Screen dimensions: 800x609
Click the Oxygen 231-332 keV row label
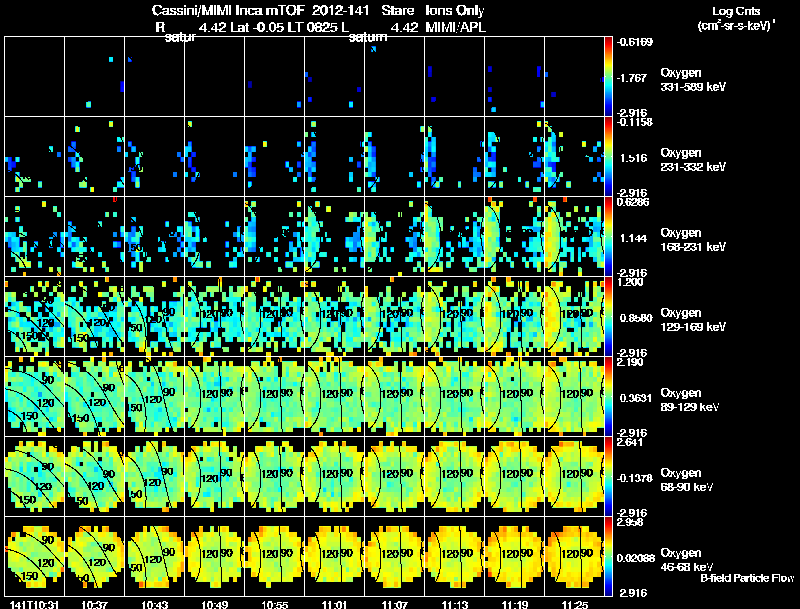[x=693, y=160]
